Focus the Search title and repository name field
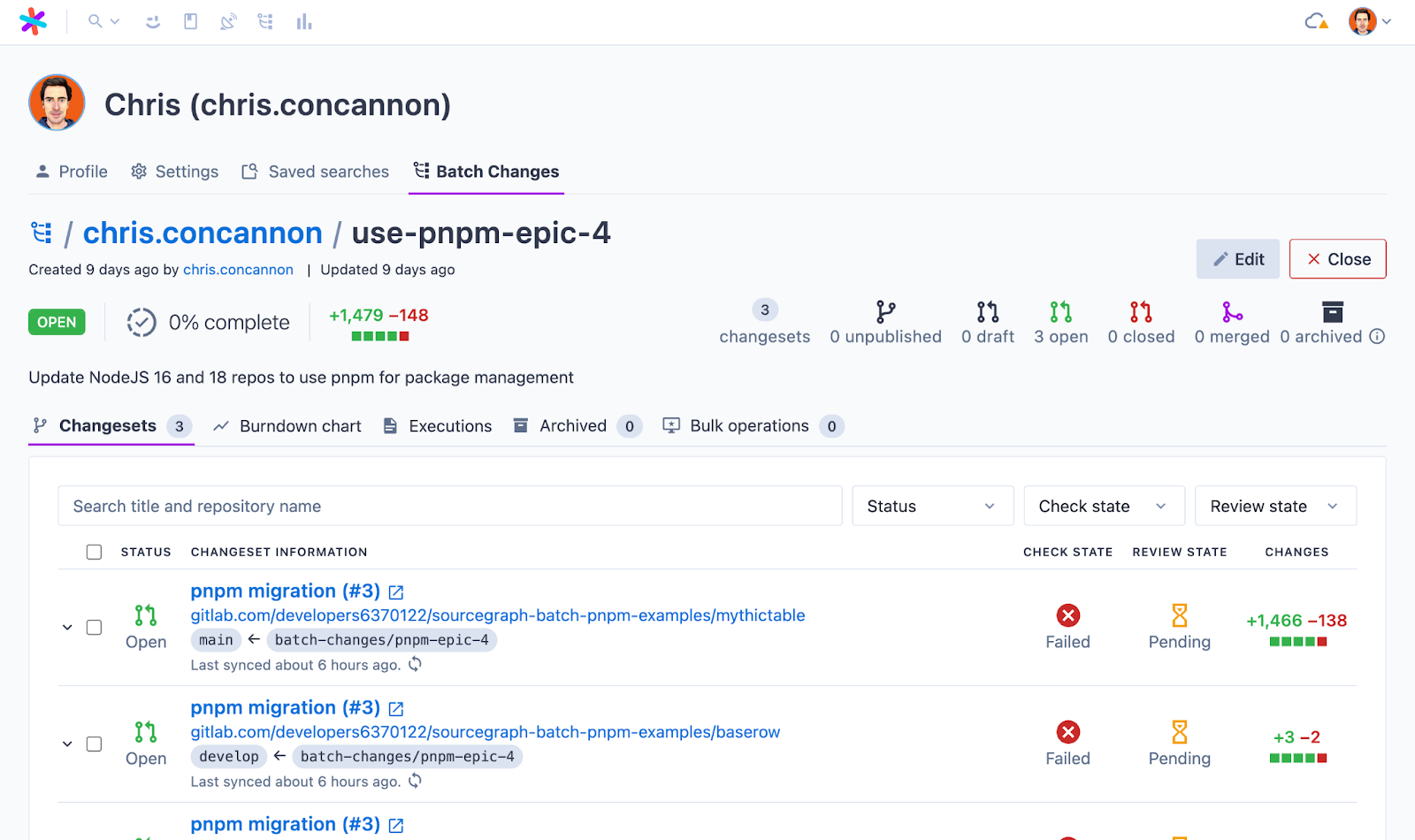Image resolution: width=1415 pixels, height=840 pixels. pyautogui.click(x=450, y=506)
